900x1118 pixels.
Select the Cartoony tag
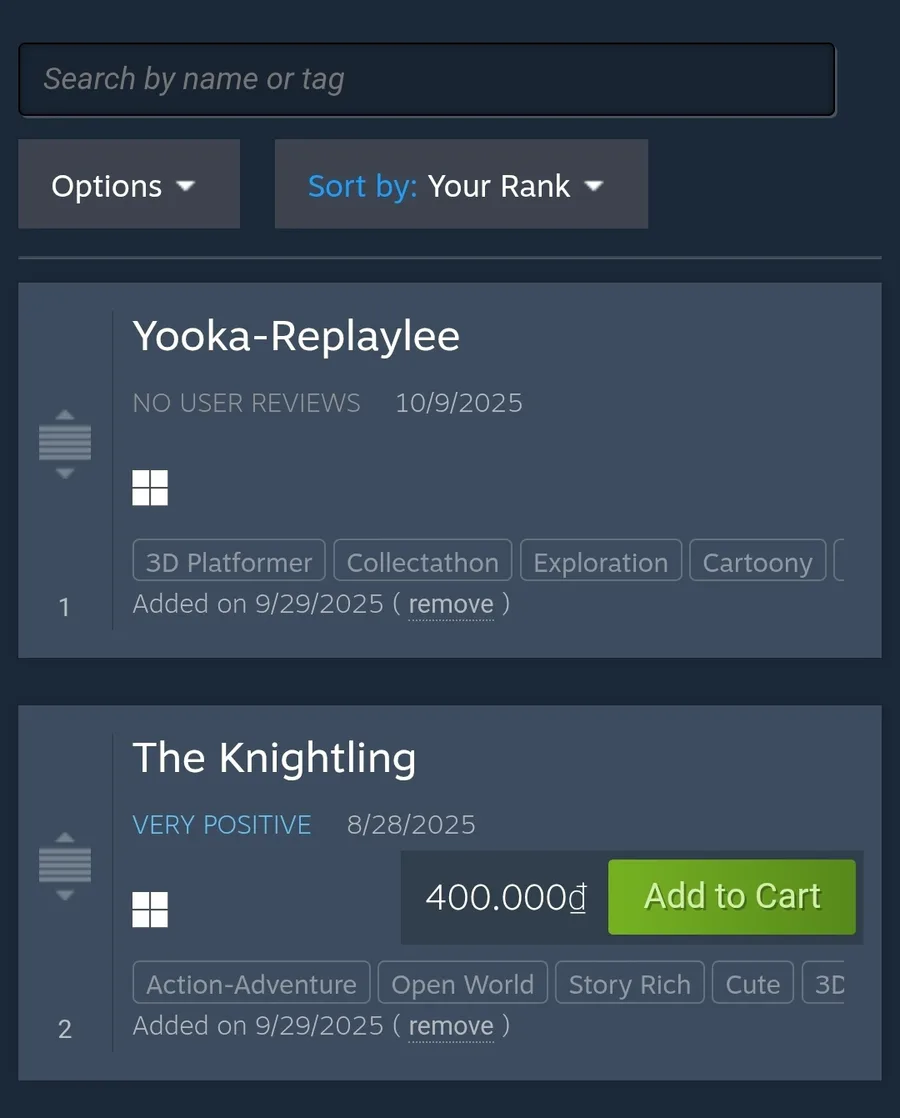pos(757,562)
